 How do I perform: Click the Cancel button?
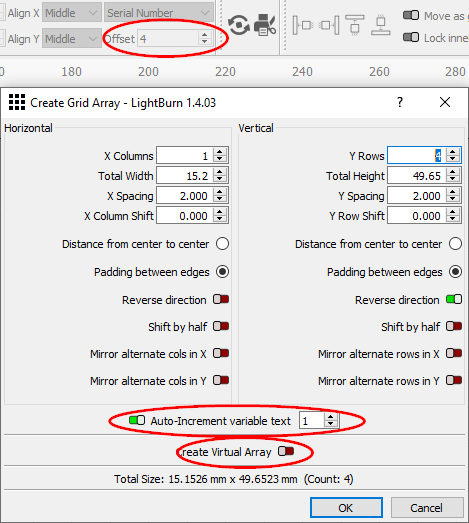pos(427,508)
